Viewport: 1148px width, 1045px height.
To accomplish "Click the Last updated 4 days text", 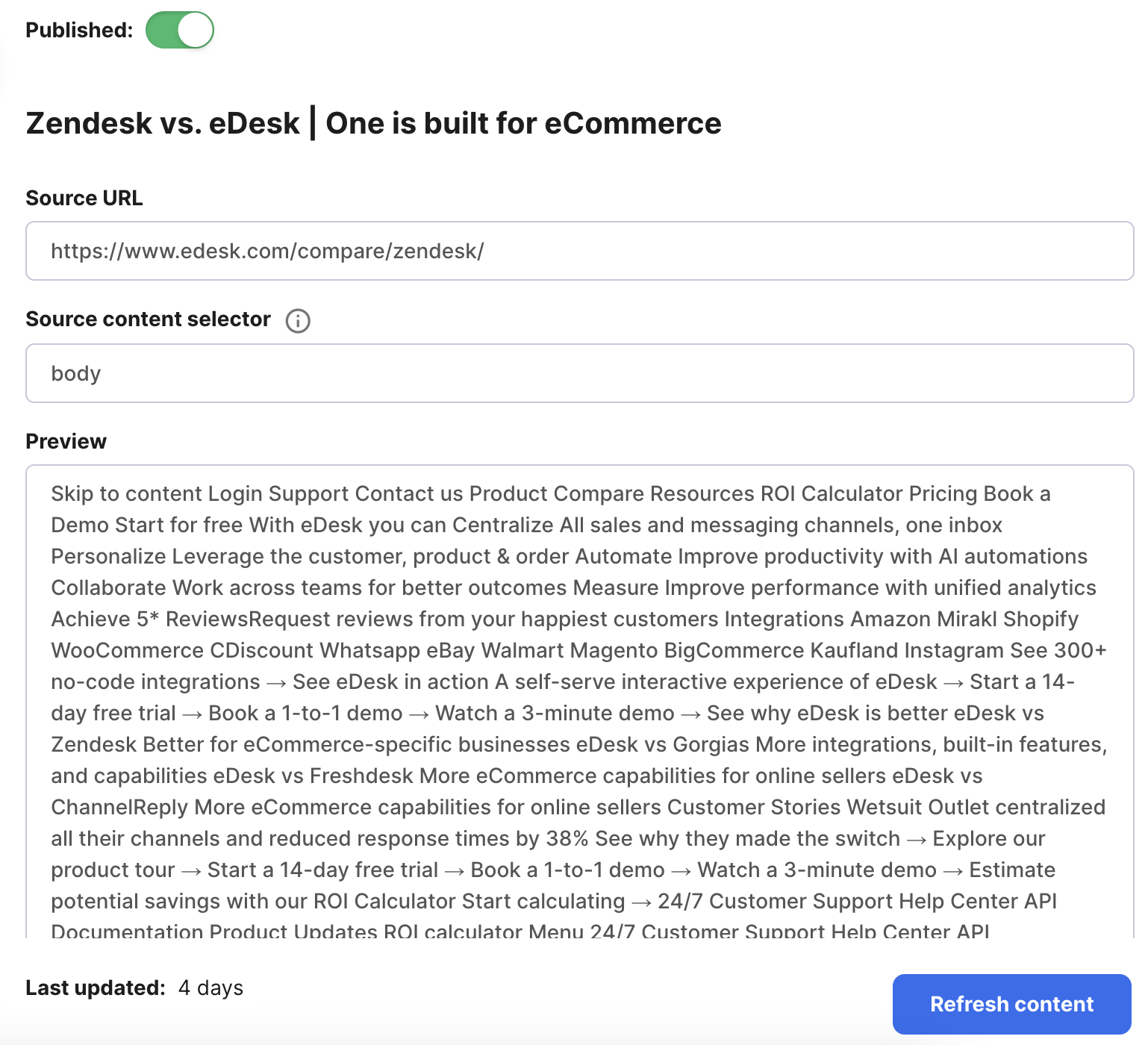I will 134,988.
